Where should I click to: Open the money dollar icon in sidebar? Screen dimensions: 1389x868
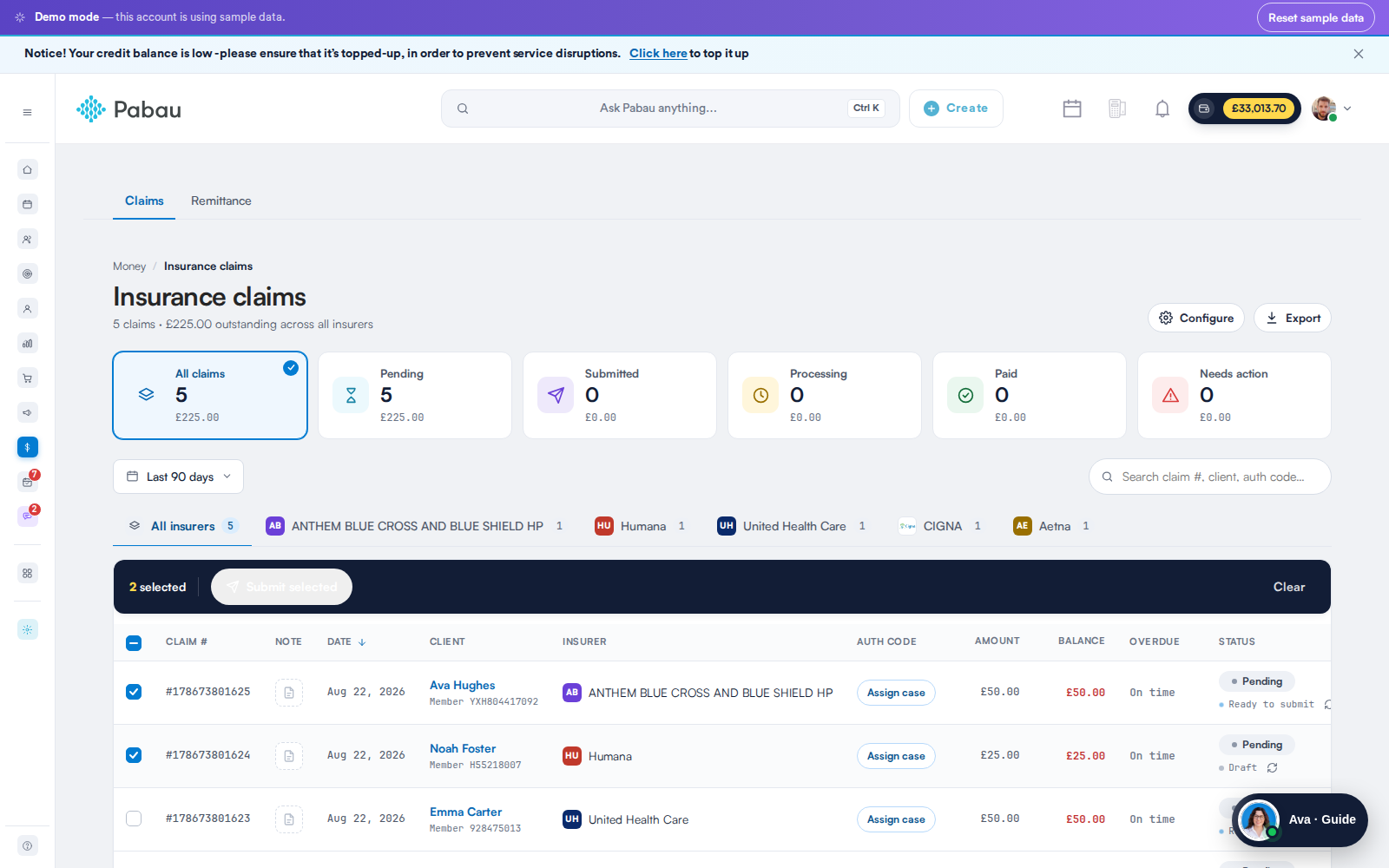27,447
